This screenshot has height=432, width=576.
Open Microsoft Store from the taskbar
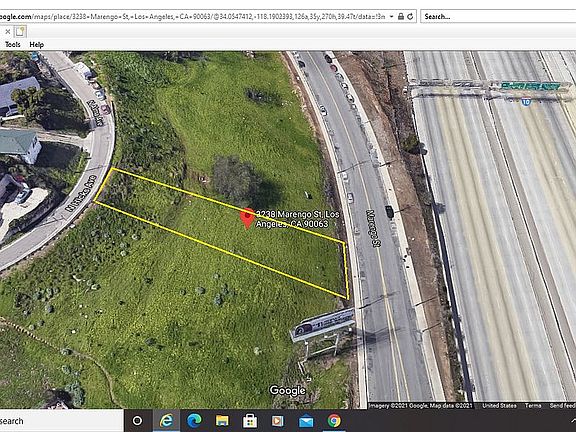coord(250,421)
